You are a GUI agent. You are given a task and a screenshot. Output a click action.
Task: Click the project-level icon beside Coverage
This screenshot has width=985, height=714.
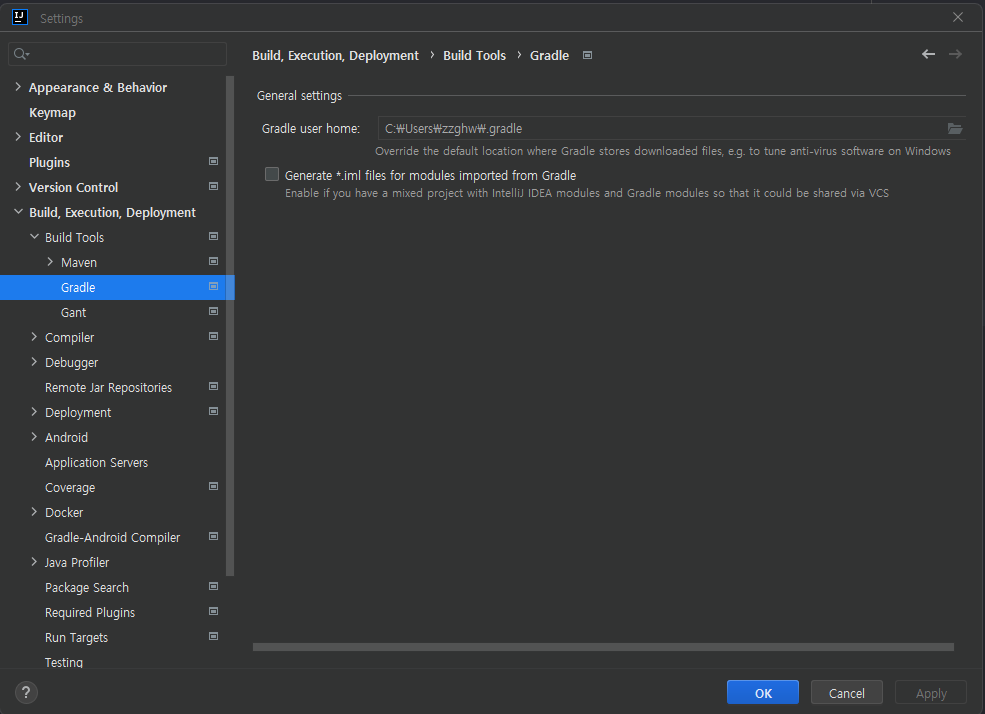point(213,487)
